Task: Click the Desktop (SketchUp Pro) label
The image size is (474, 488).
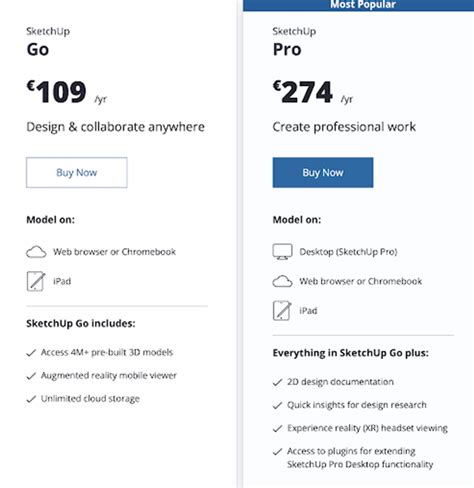Action: coord(348,252)
